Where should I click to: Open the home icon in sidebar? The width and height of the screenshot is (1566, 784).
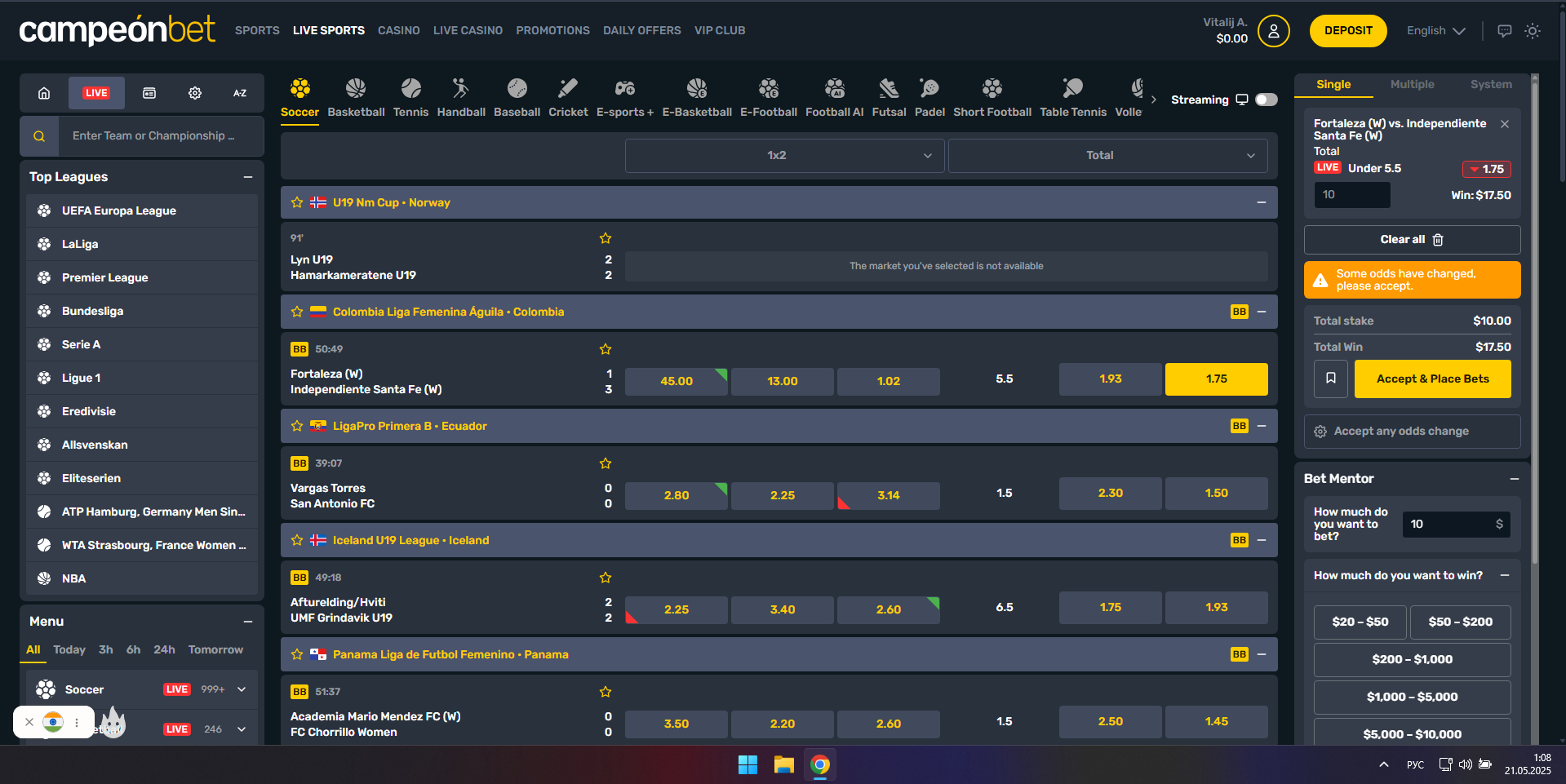(44, 93)
